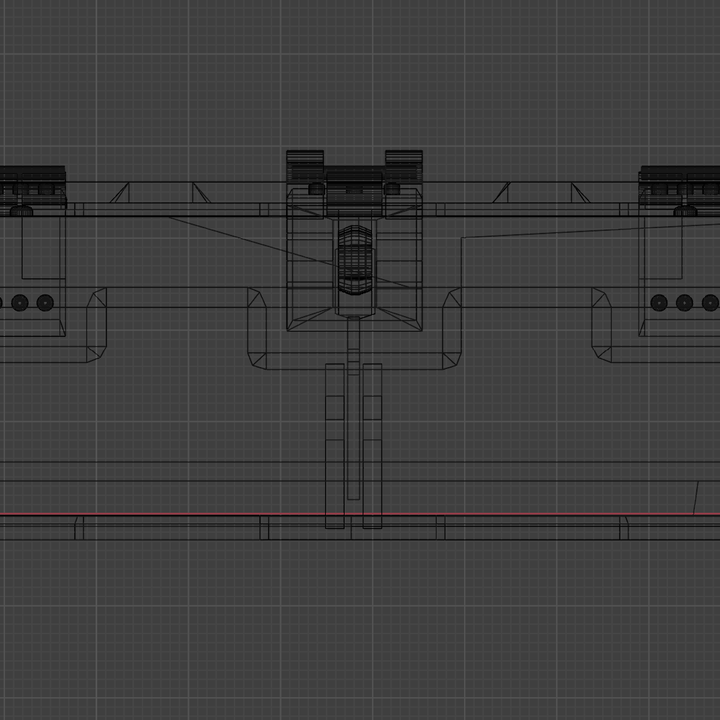
Task: Click the middle screw hole on left assembly
Action: pyautogui.click(x=19, y=302)
